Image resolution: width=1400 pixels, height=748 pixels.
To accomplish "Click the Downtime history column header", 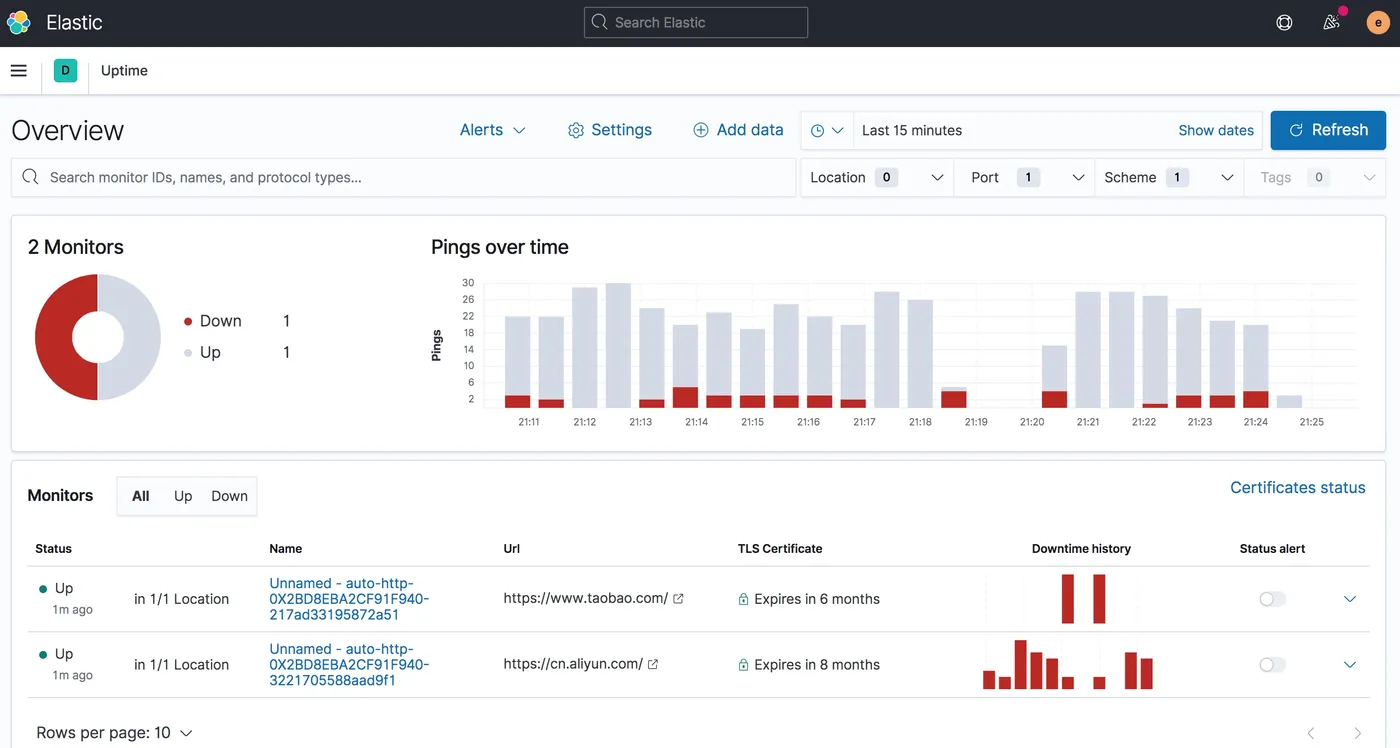I will click(x=1081, y=549).
